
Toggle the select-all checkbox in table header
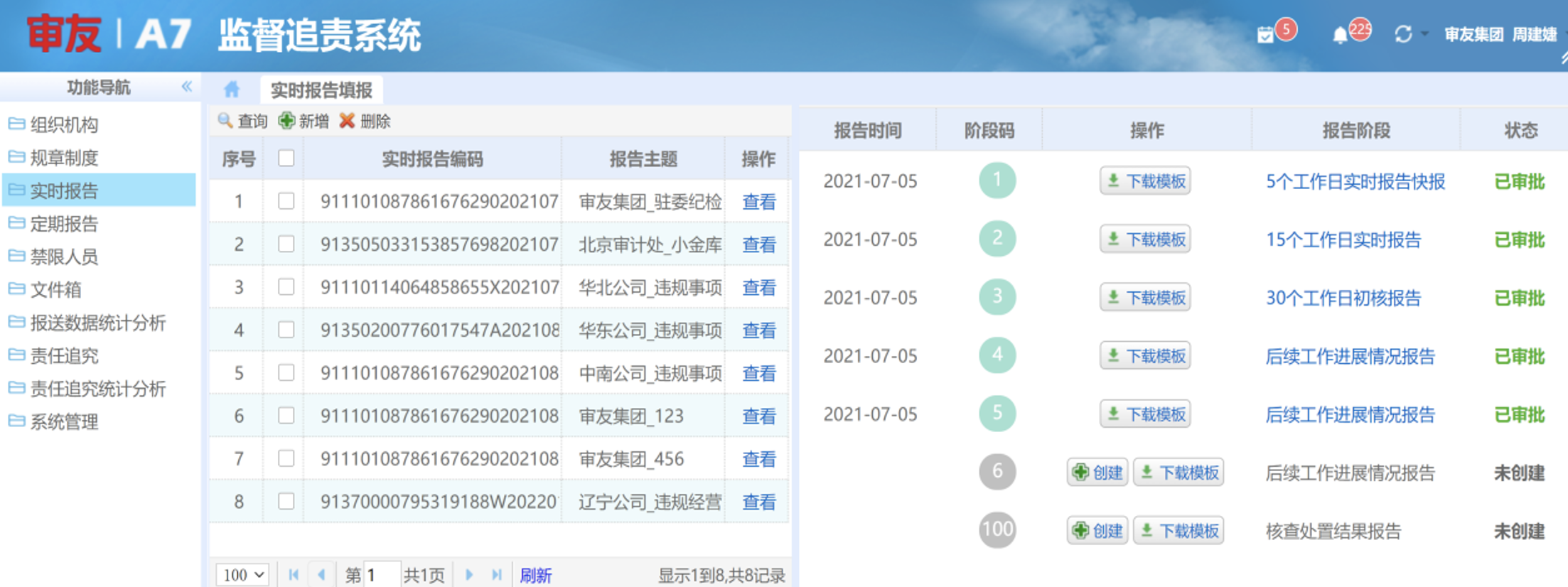click(286, 158)
